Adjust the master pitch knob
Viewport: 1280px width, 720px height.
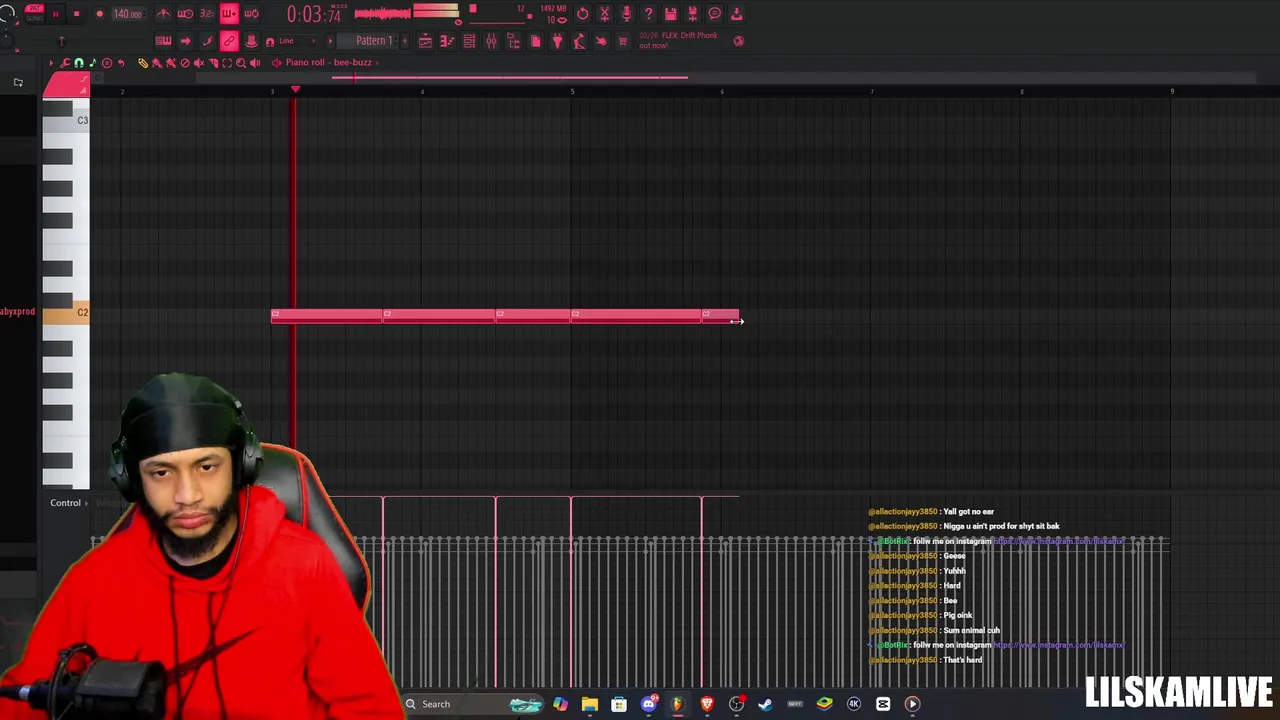point(7,40)
